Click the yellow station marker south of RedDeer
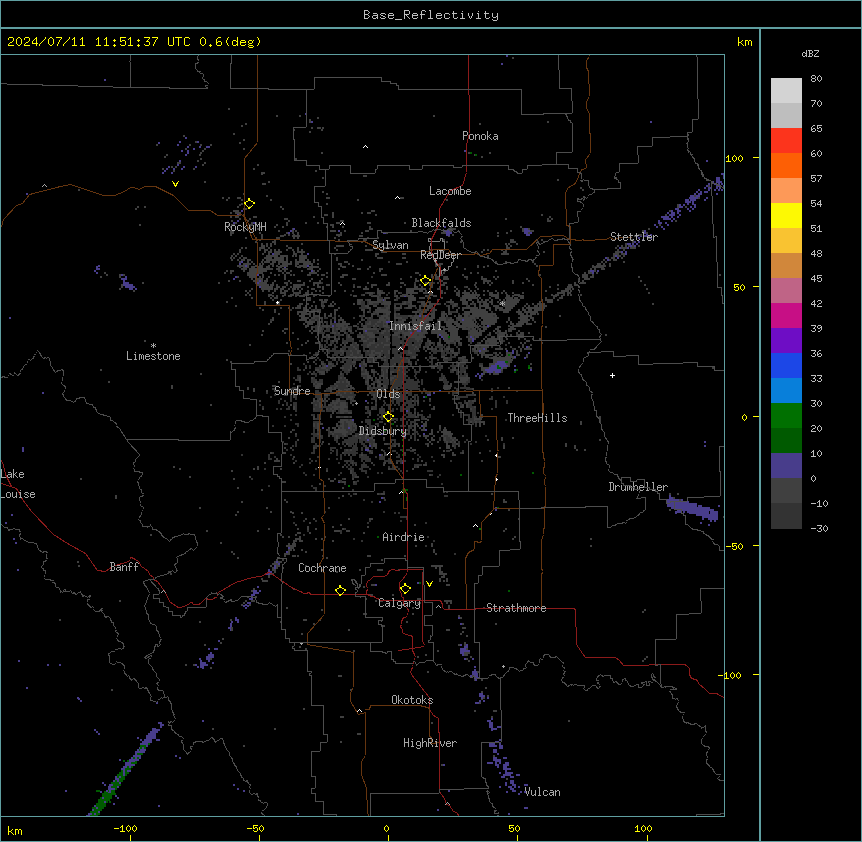862x842 pixels. [426, 281]
